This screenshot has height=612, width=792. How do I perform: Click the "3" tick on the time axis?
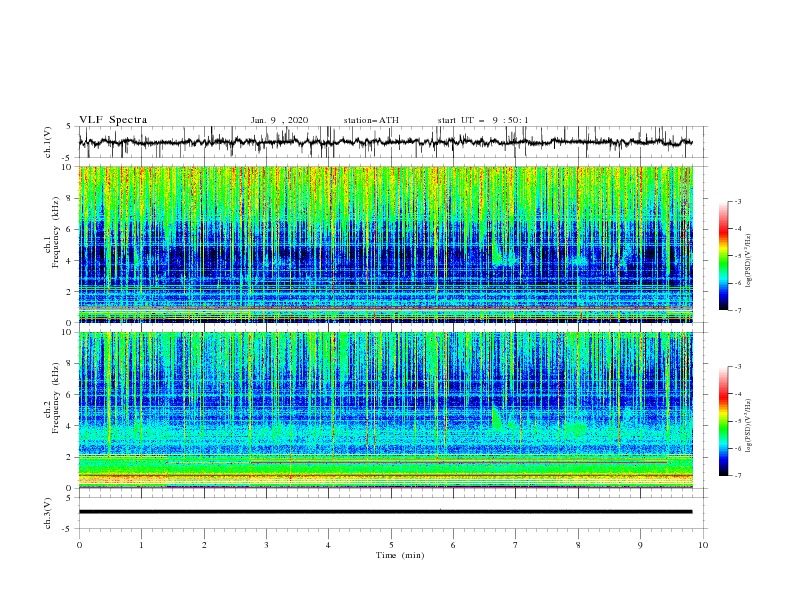pos(266,545)
